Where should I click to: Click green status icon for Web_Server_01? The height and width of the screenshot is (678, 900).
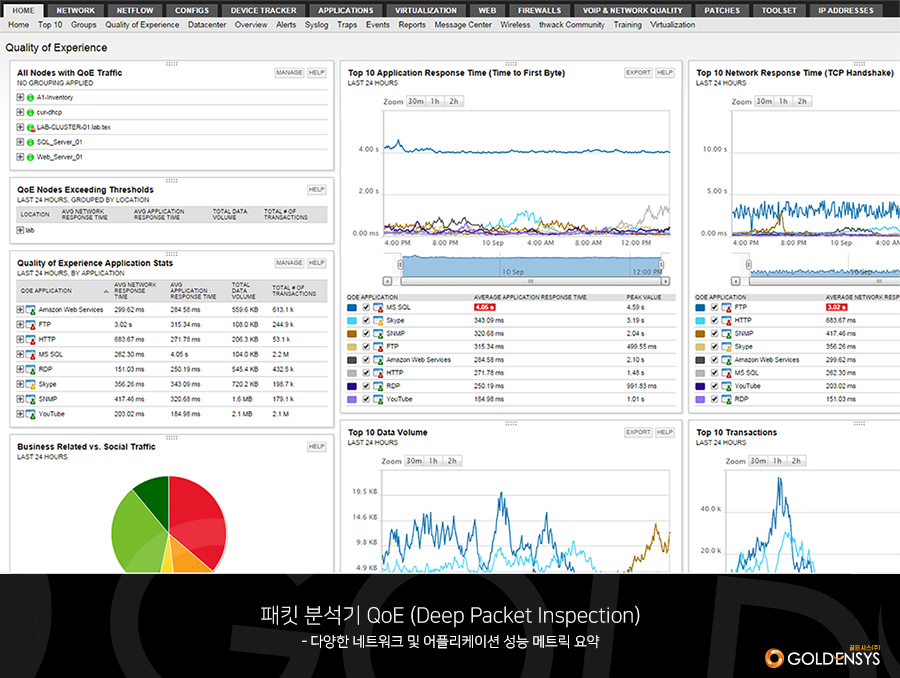30,157
